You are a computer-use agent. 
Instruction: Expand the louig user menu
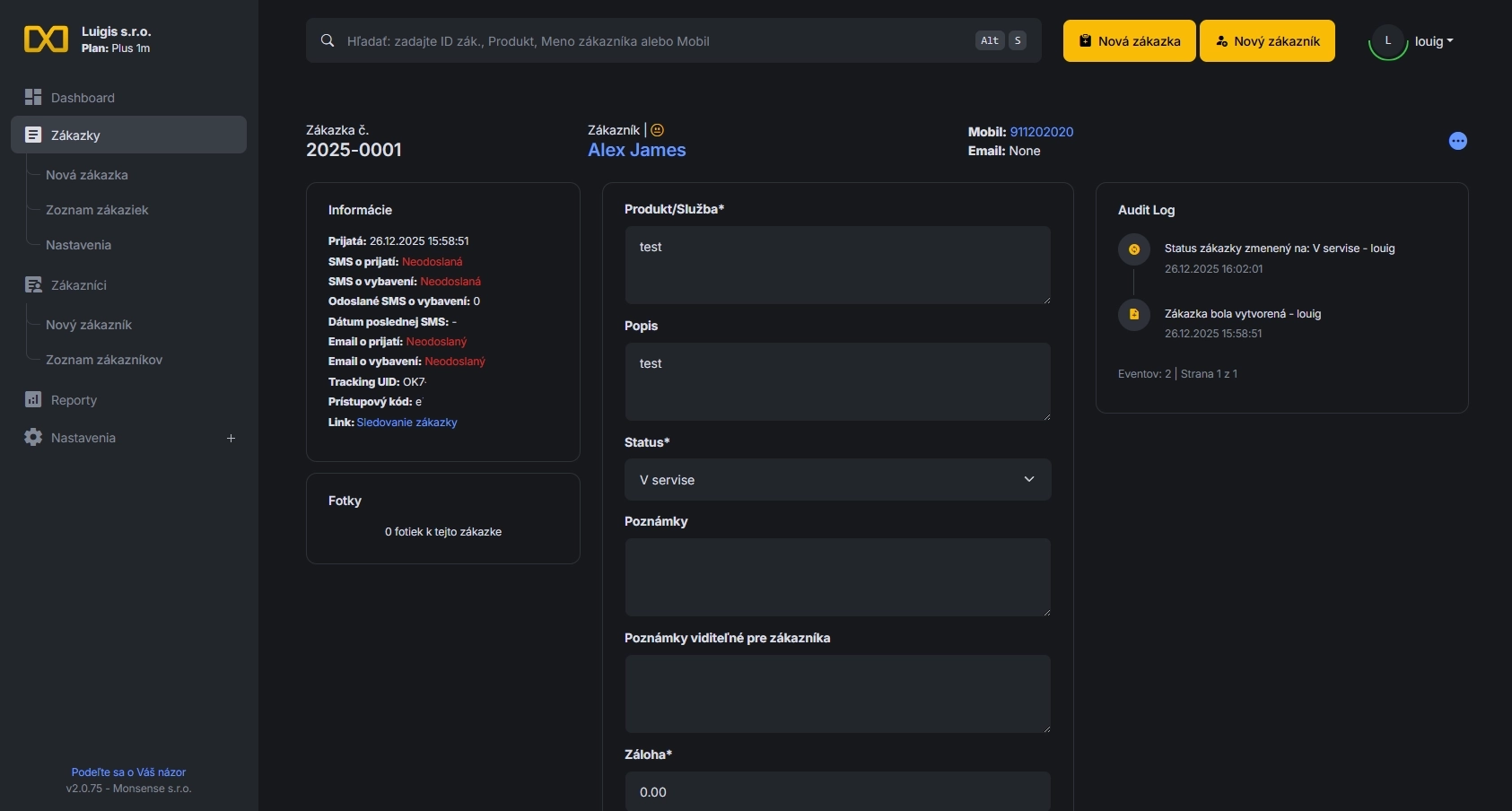[x=1433, y=41]
